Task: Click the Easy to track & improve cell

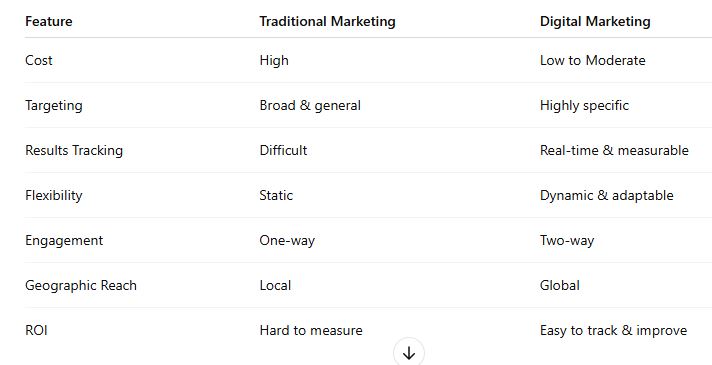Action: tap(613, 330)
